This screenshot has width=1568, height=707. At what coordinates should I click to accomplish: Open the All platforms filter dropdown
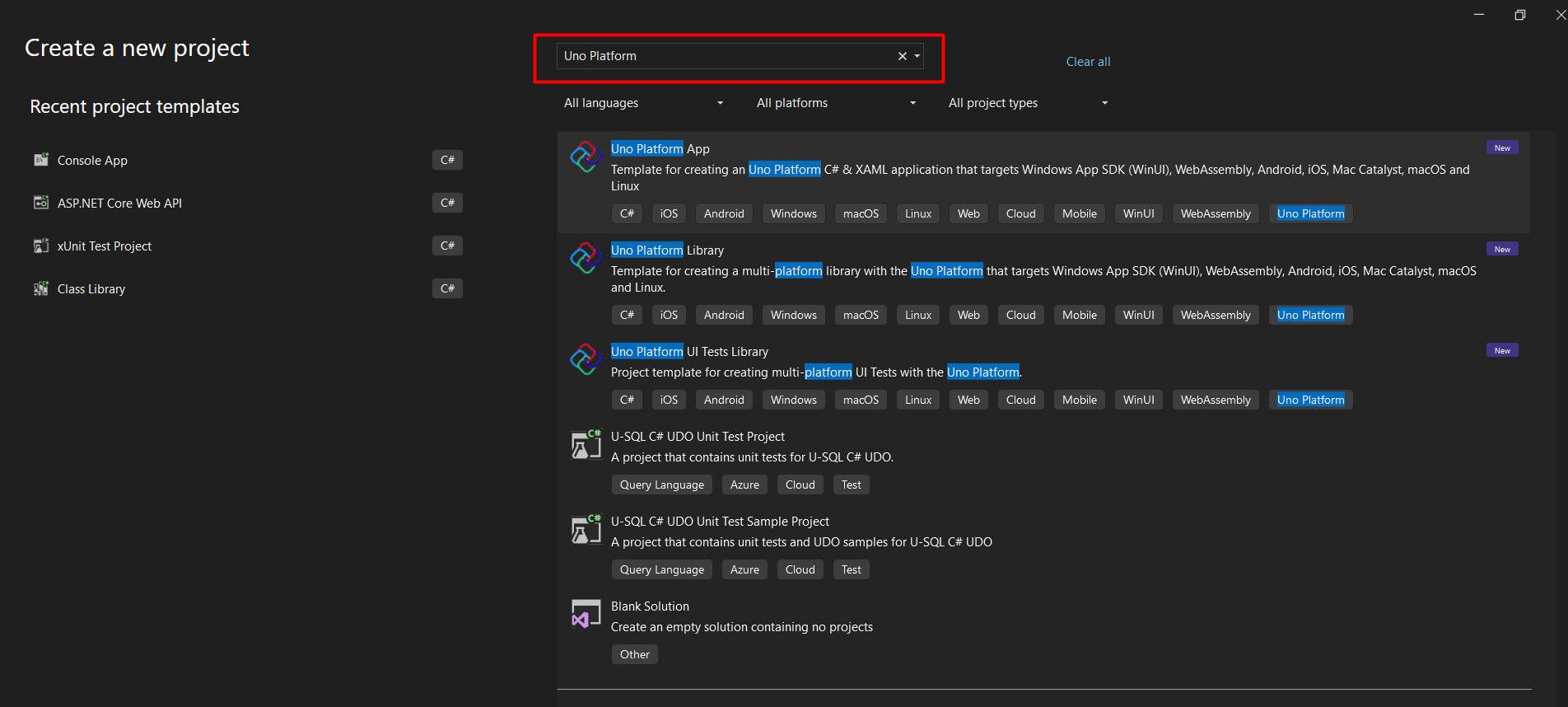point(836,103)
